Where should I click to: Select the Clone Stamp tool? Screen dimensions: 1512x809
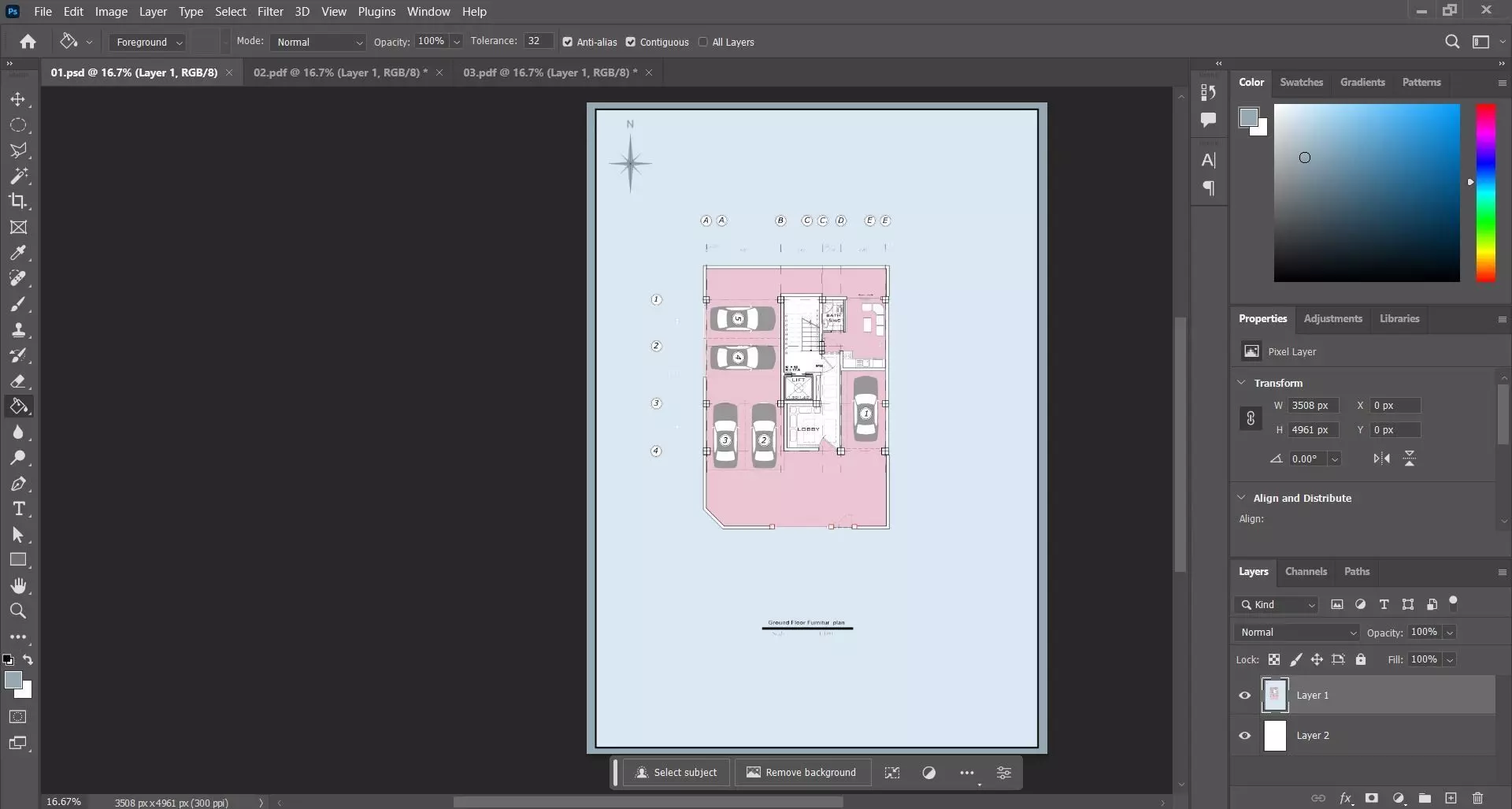pos(18,330)
